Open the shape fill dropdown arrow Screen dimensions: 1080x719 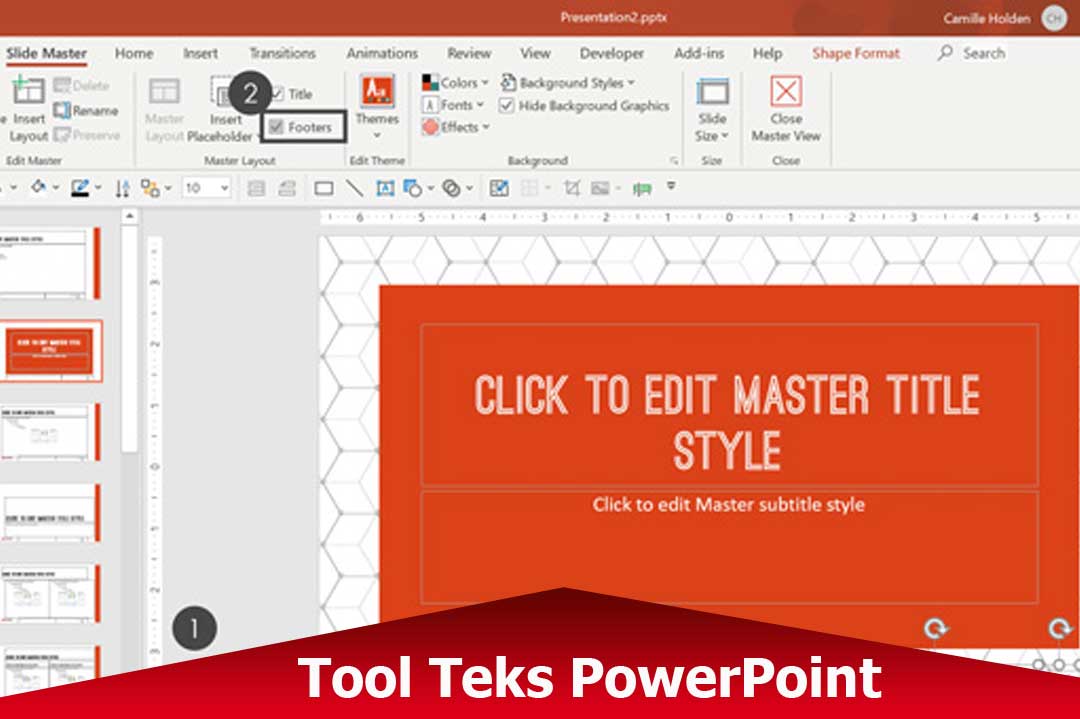[x=56, y=187]
